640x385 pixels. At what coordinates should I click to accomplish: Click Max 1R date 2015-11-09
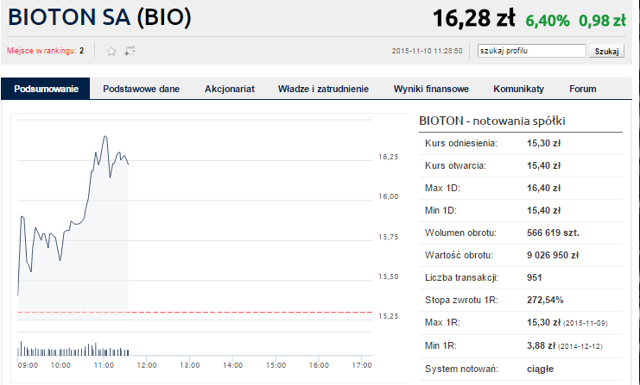[x=585, y=323]
